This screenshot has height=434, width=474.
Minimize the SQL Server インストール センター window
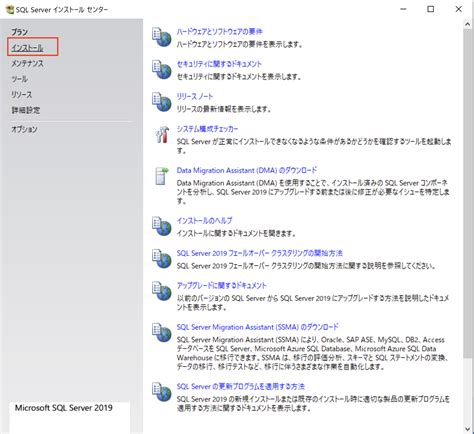click(x=403, y=9)
